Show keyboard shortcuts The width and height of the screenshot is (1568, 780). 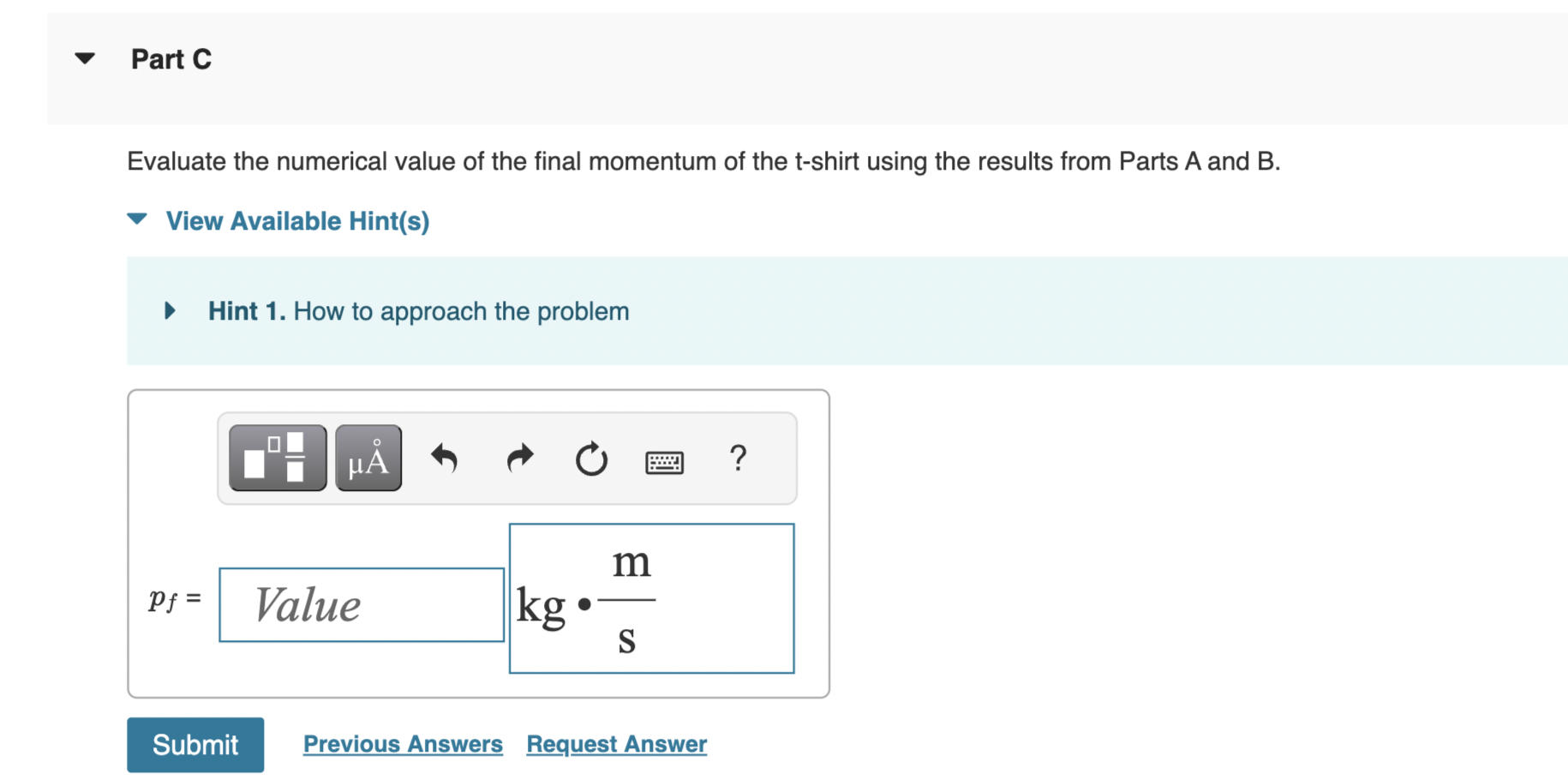[x=664, y=462]
